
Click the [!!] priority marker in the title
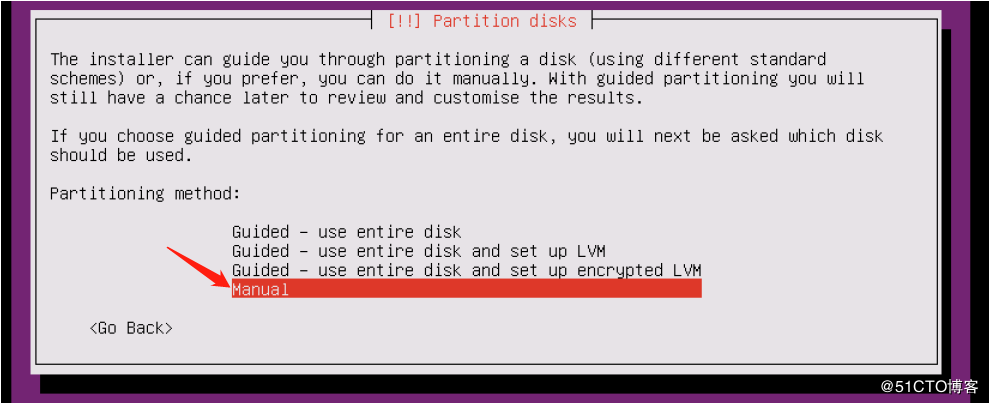coord(404,20)
